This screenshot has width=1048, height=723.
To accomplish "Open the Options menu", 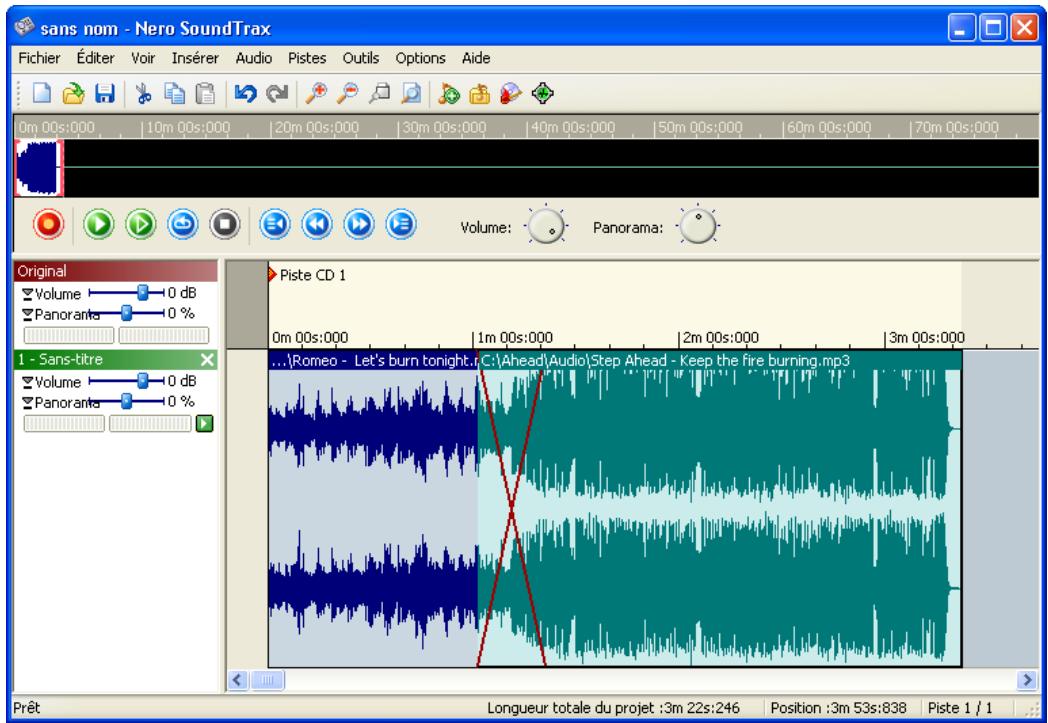I will [420, 58].
